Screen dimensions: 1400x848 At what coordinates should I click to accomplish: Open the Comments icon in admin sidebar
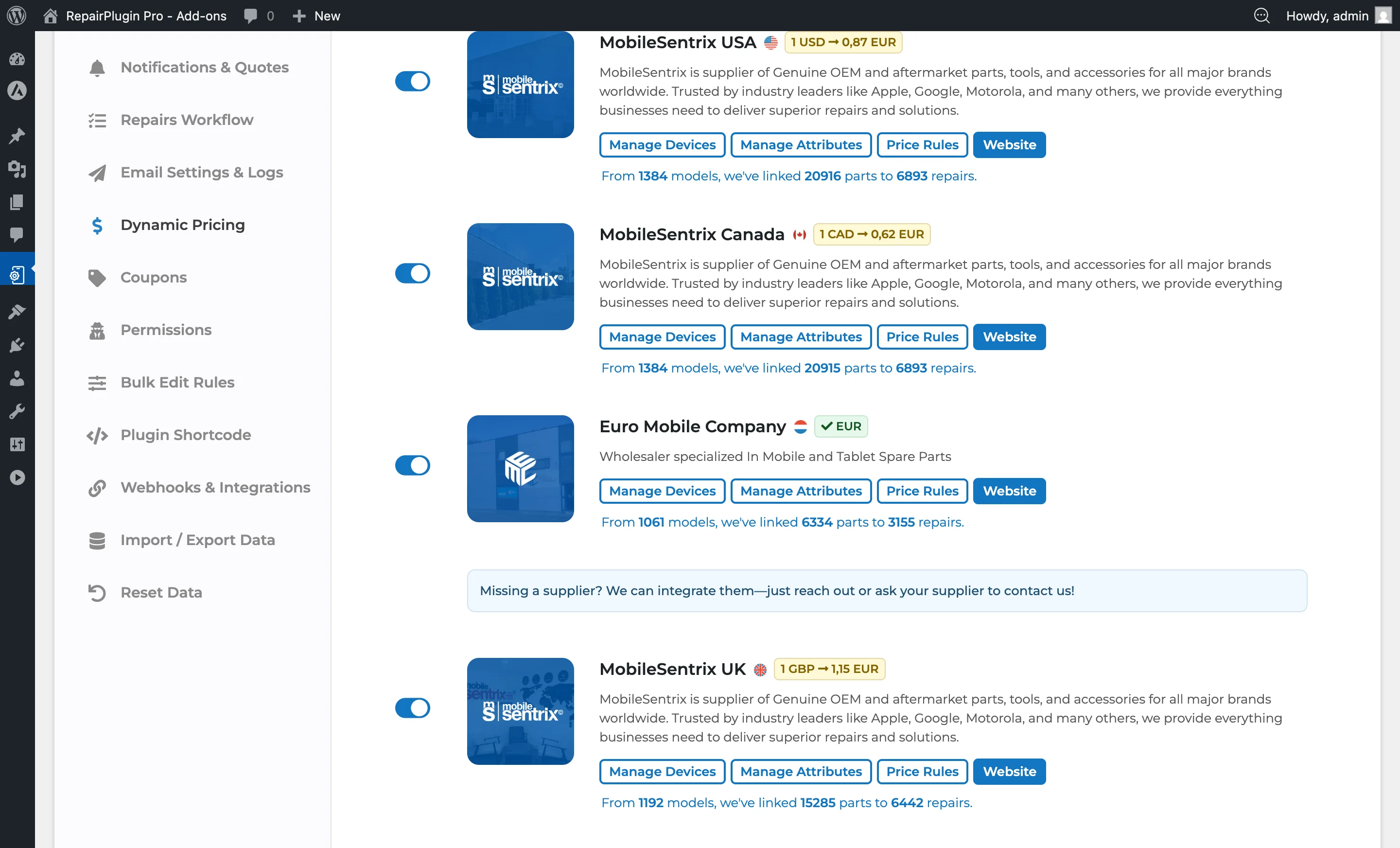click(x=17, y=234)
